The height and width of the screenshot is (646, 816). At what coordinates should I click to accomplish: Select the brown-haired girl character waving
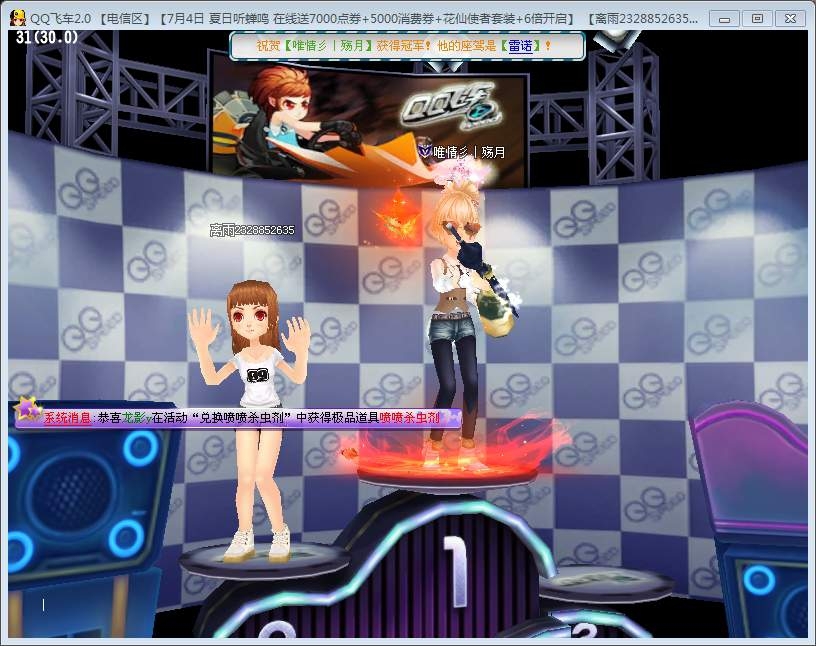251,421
